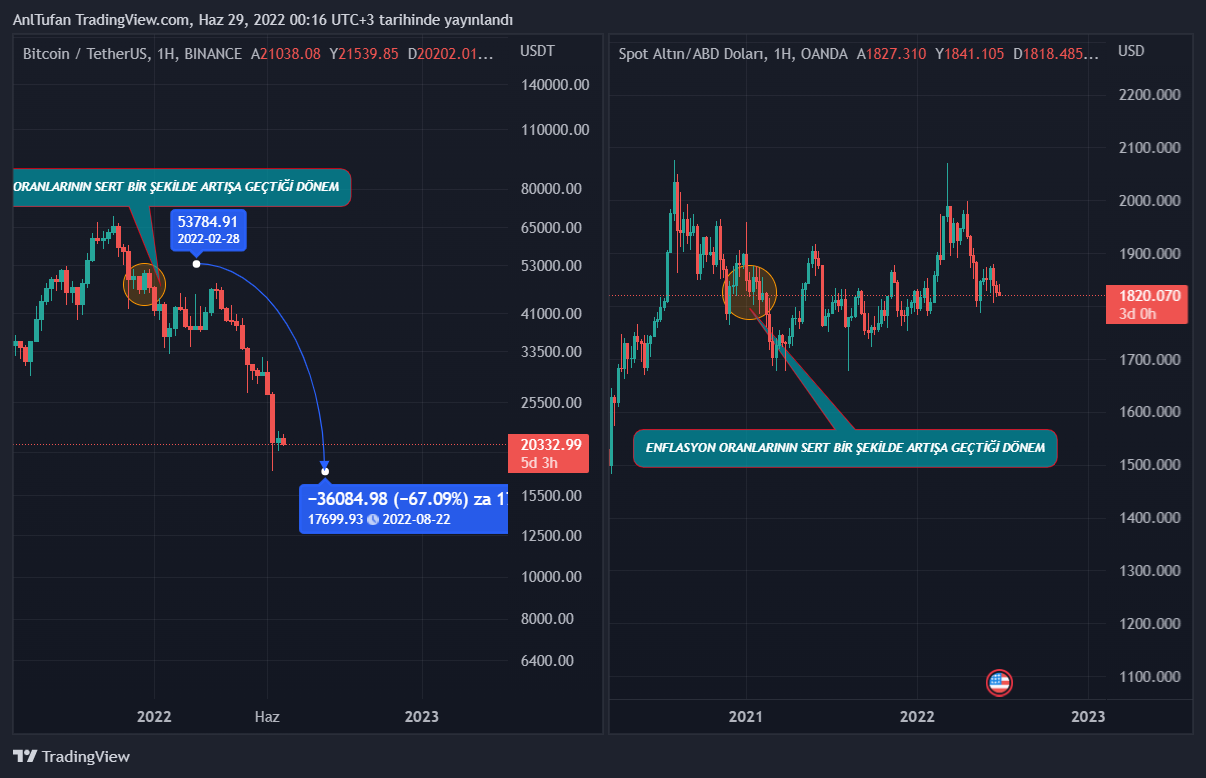The image size is (1206, 778).
Task: Click the TradingView logo at bottom left
Action: (71, 756)
